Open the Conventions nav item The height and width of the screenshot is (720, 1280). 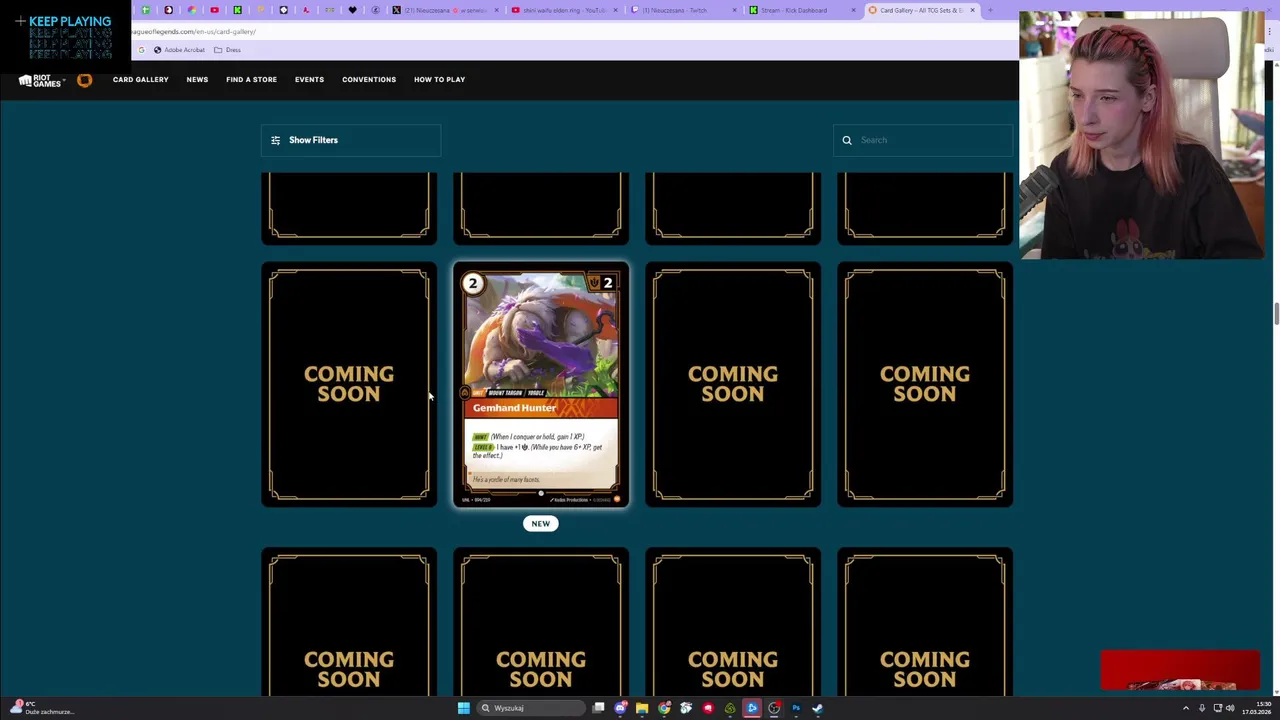(369, 80)
